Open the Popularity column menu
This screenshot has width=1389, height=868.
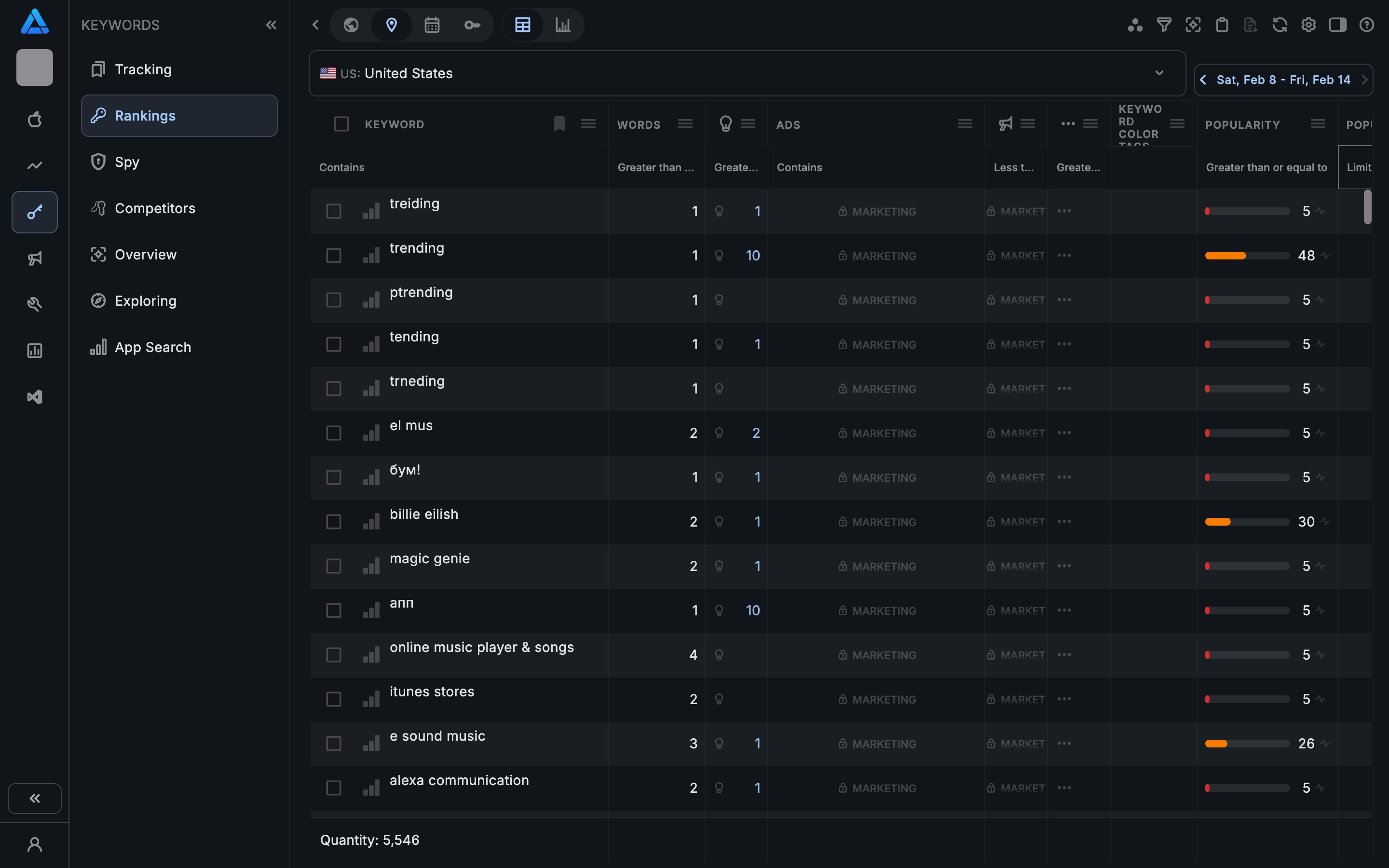(1318, 124)
